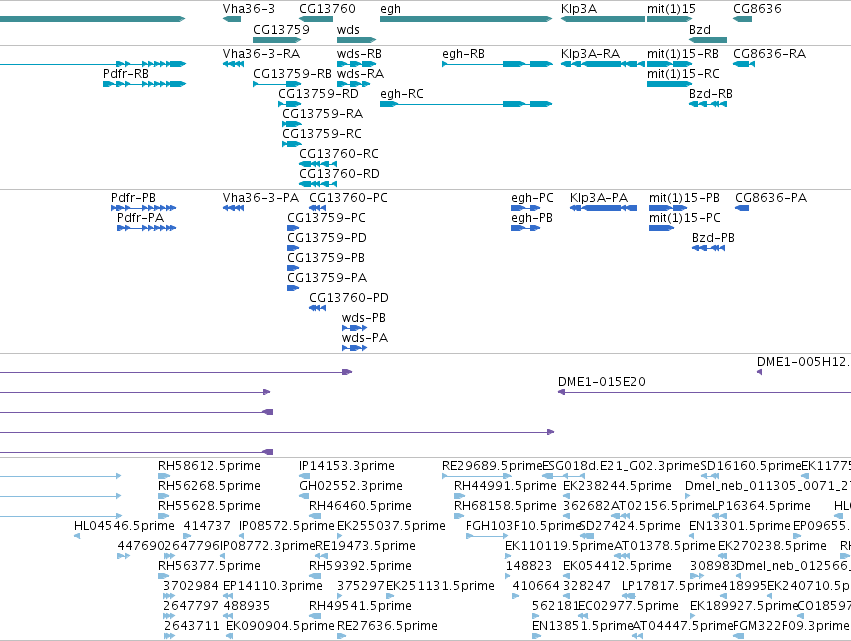Select the egh-PC protein label

(x=532, y=198)
